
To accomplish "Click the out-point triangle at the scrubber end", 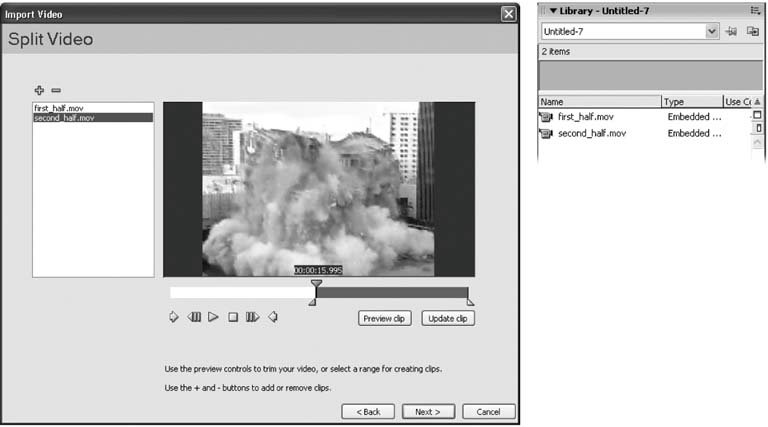I will [x=470, y=301].
